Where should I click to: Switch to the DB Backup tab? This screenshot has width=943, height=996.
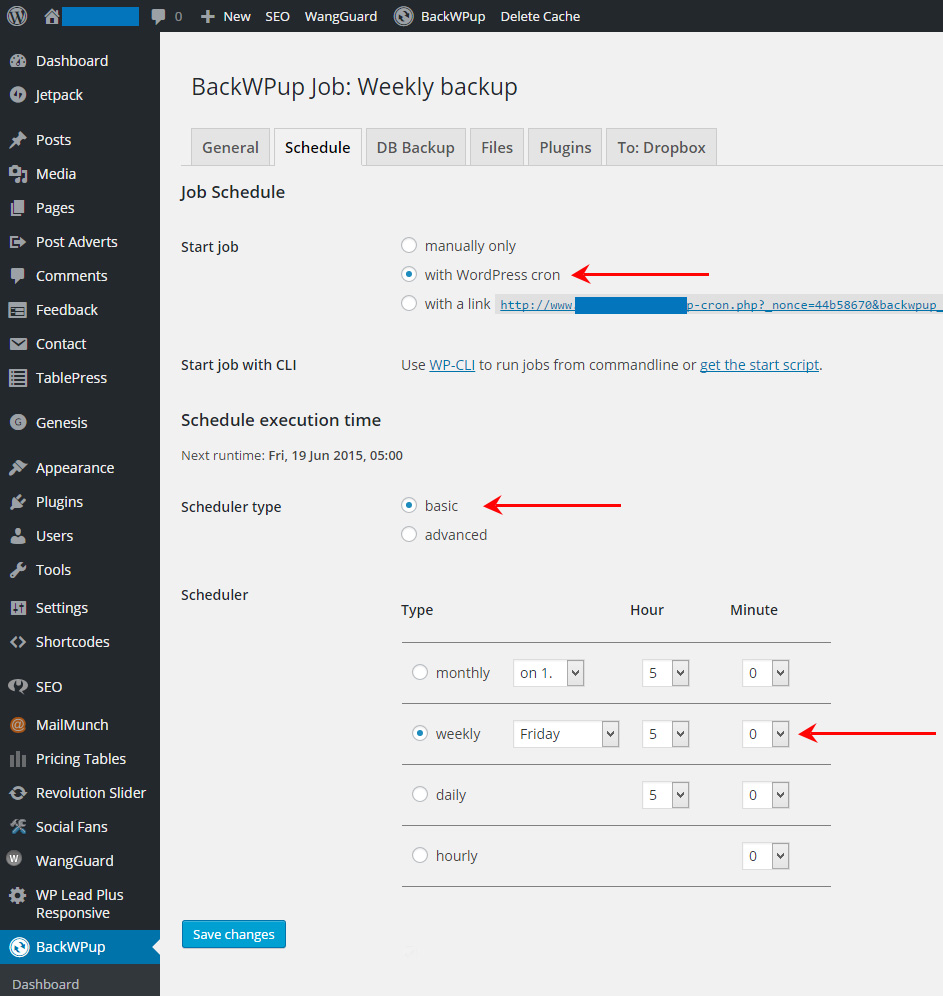(x=415, y=146)
